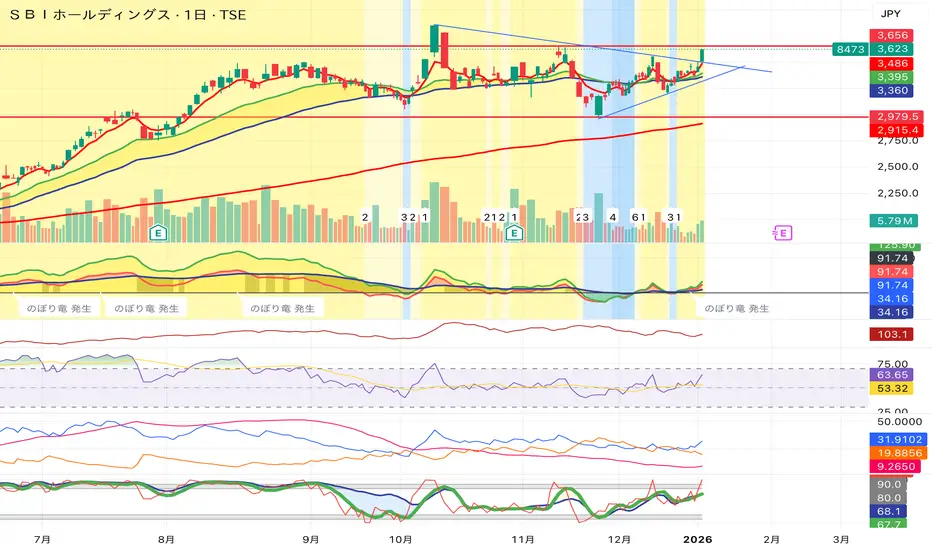Open the JPY currency selector
The height and width of the screenshot is (550, 932).
tap(890, 14)
